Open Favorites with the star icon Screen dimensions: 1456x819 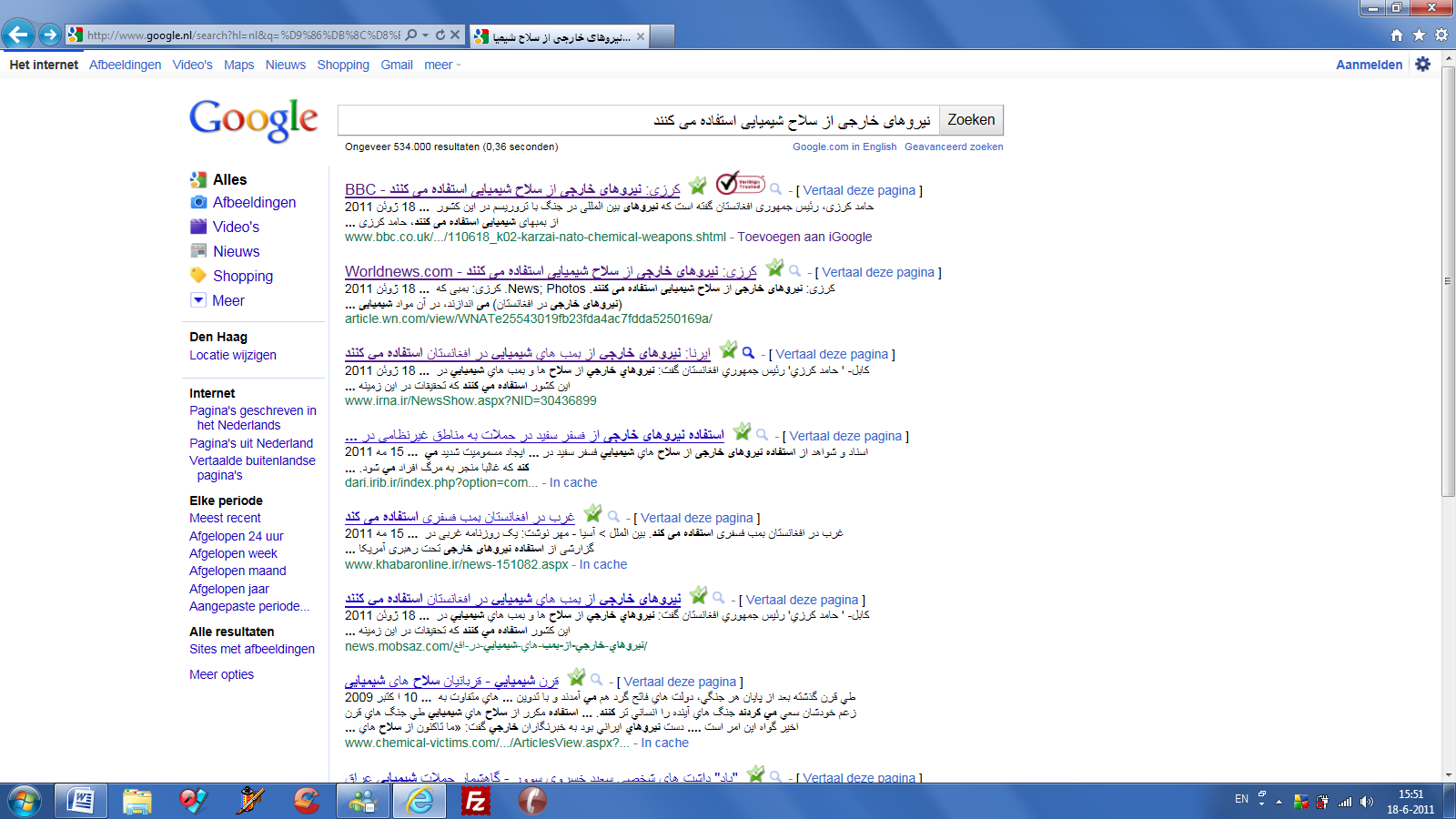point(1419,35)
